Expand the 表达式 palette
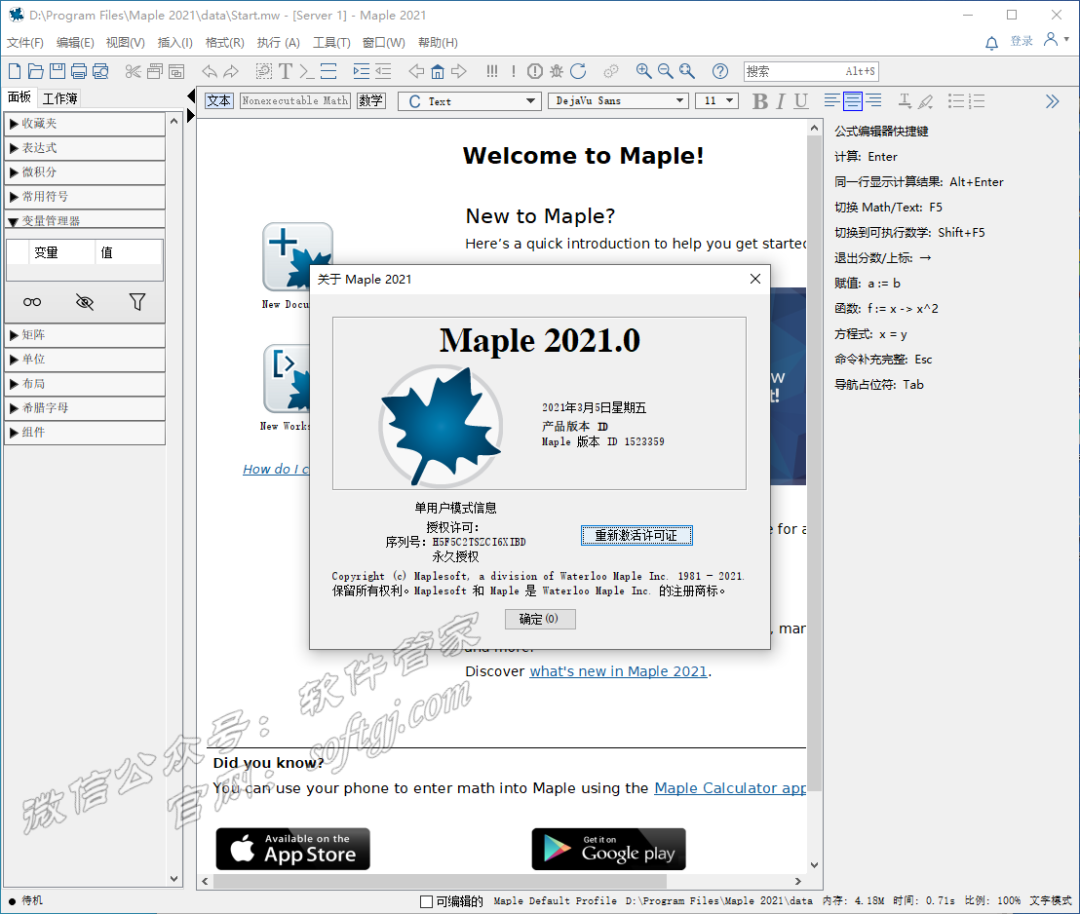Image resolution: width=1080 pixels, height=914 pixels. point(85,148)
